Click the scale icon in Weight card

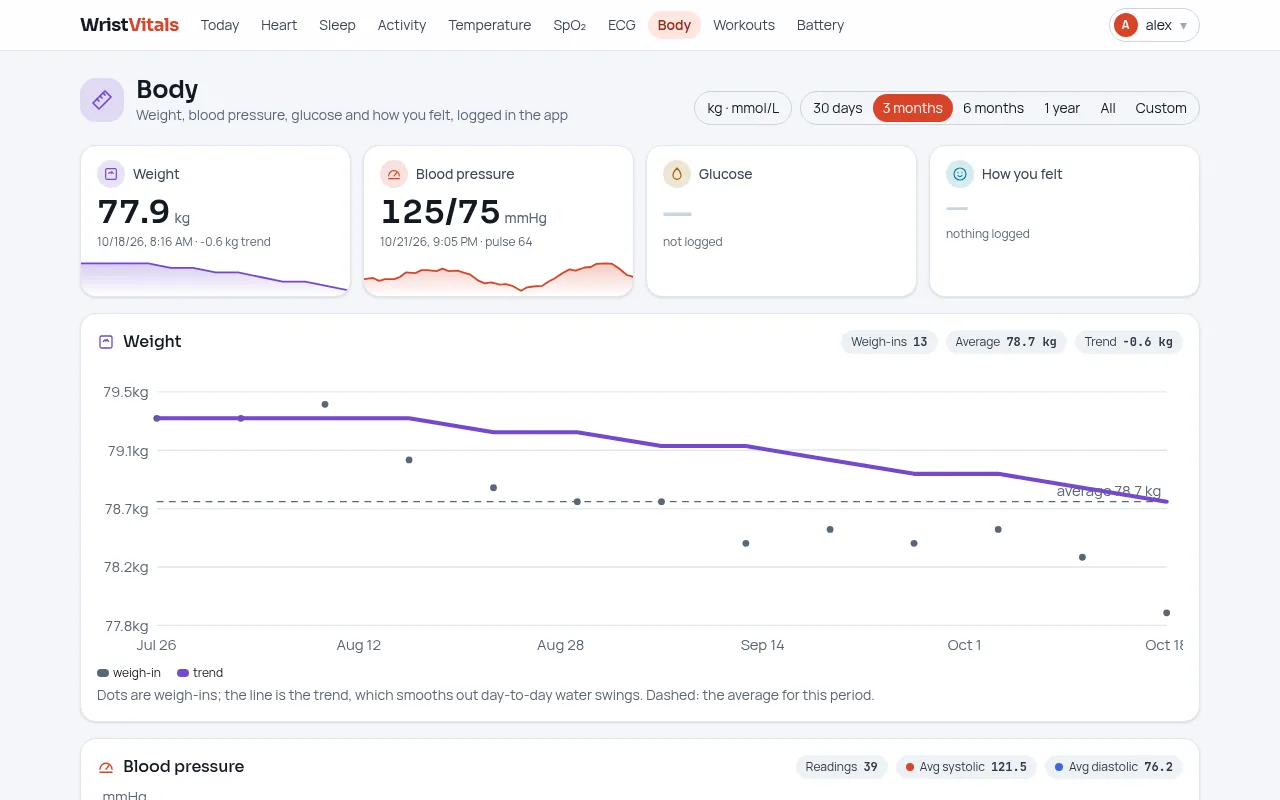coord(111,174)
